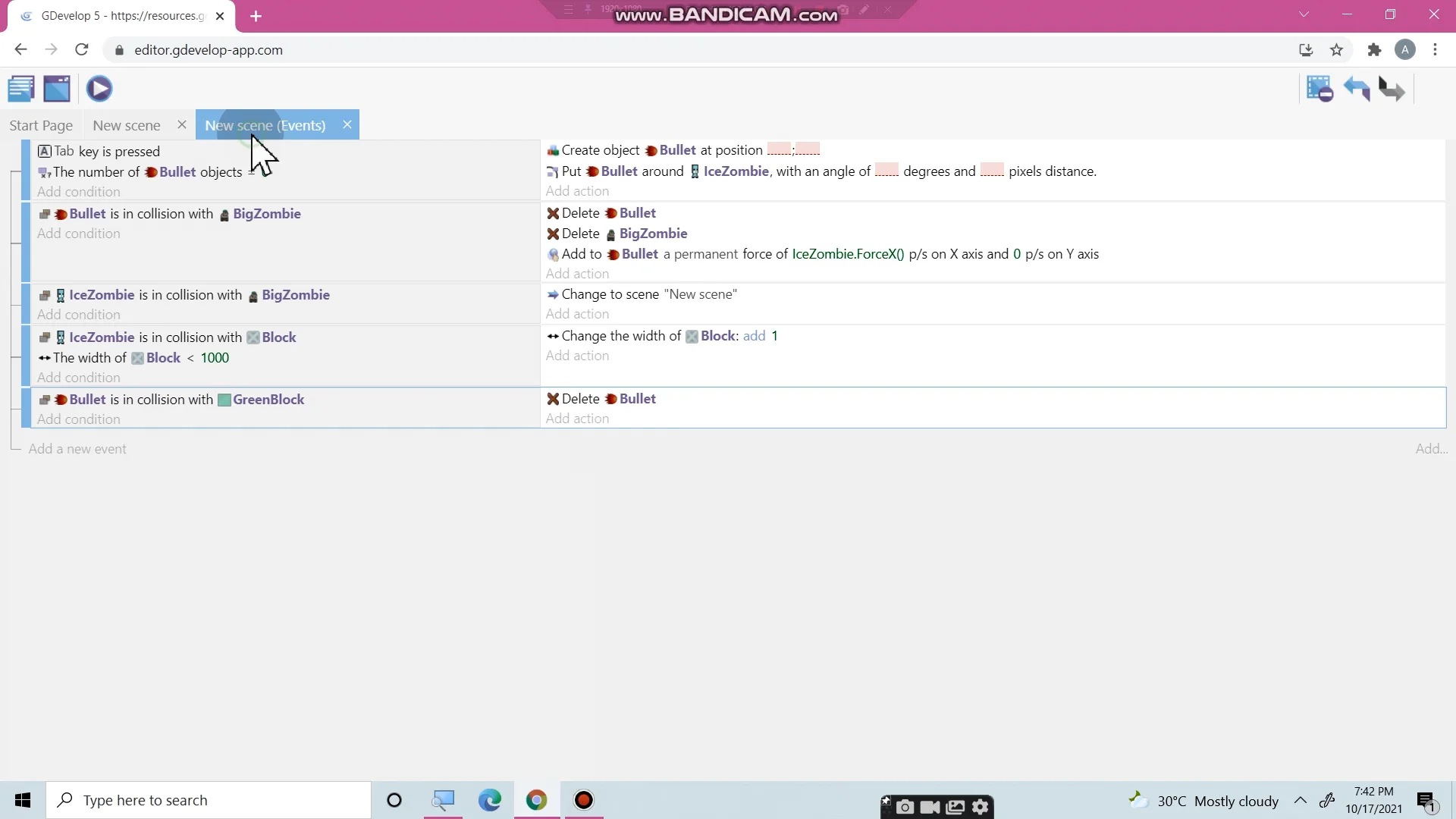Select the New scene (Events) tab
Screen dimensions: 1456x819
click(x=265, y=125)
